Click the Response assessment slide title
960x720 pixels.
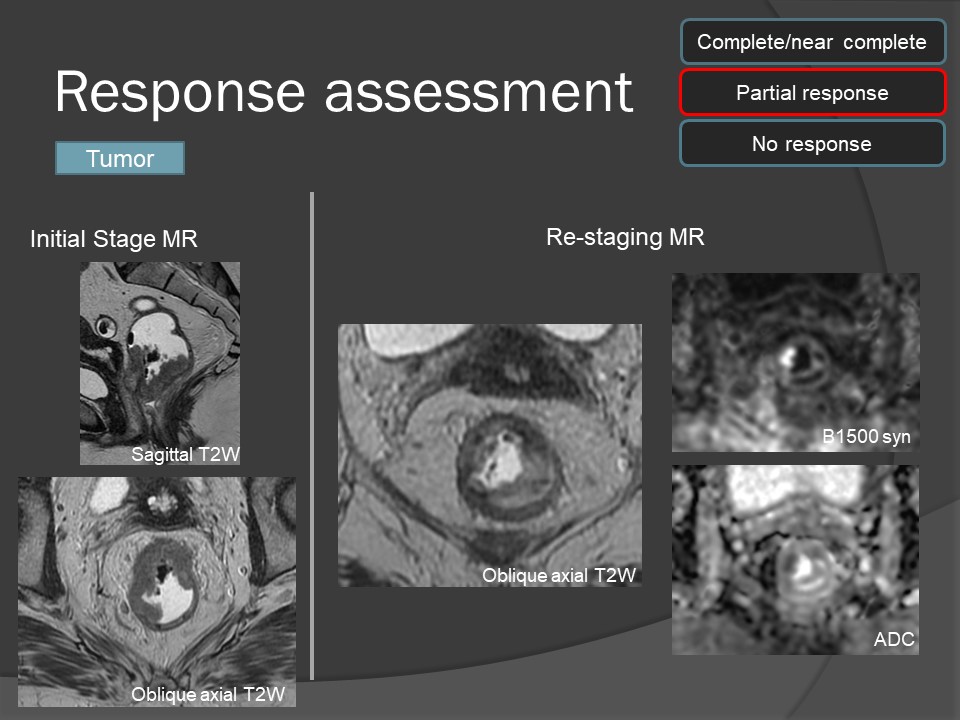343,93
